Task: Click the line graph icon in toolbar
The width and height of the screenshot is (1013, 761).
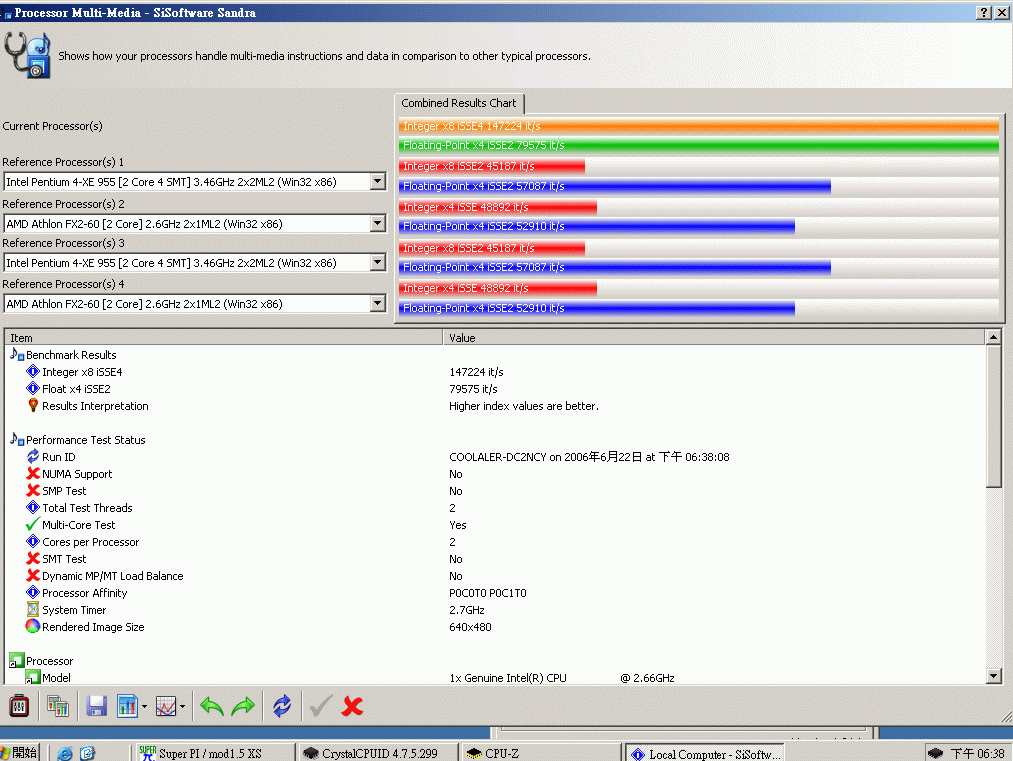Action: 166,706
